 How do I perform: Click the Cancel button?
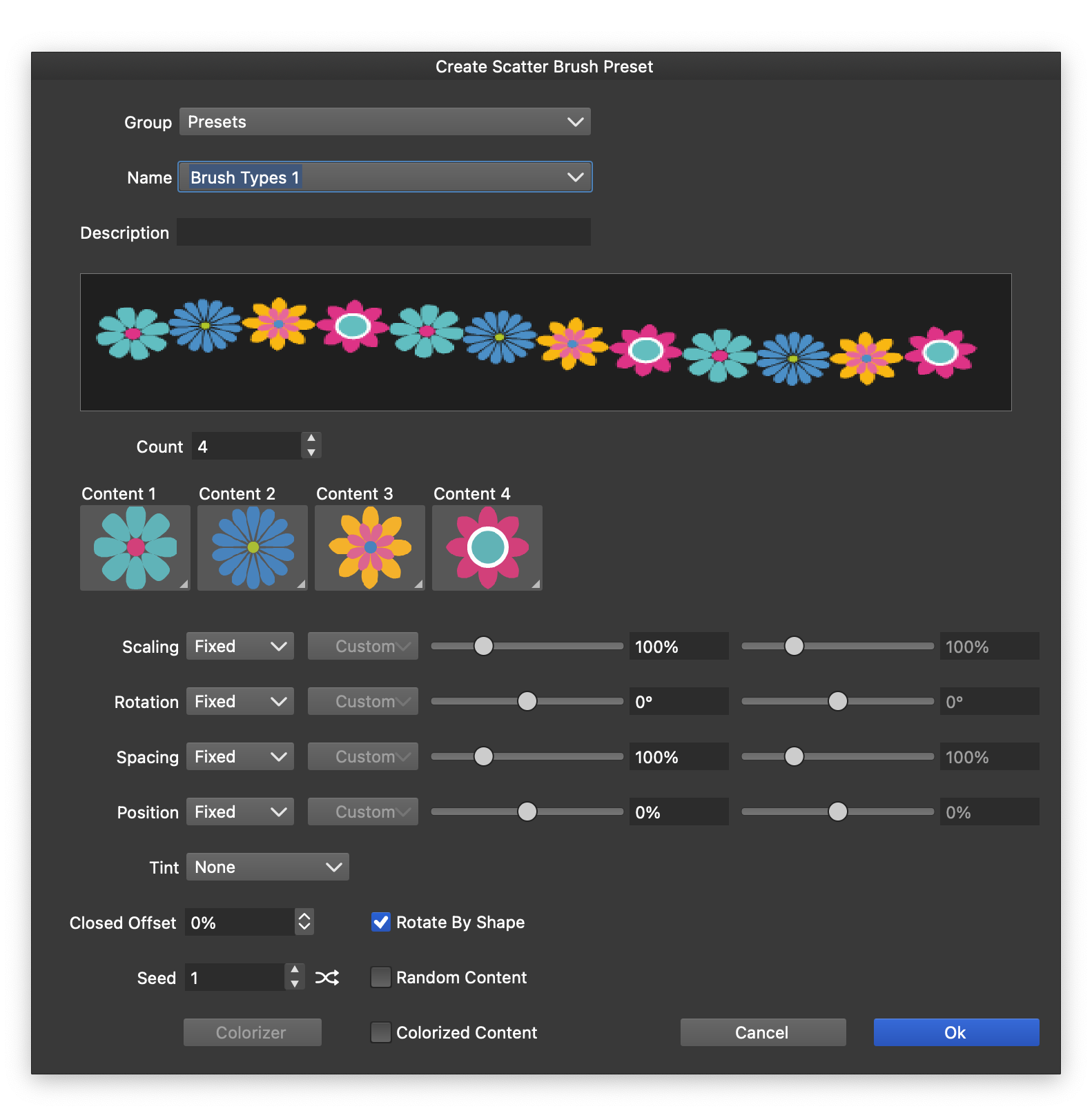[x=763, y=1032]
